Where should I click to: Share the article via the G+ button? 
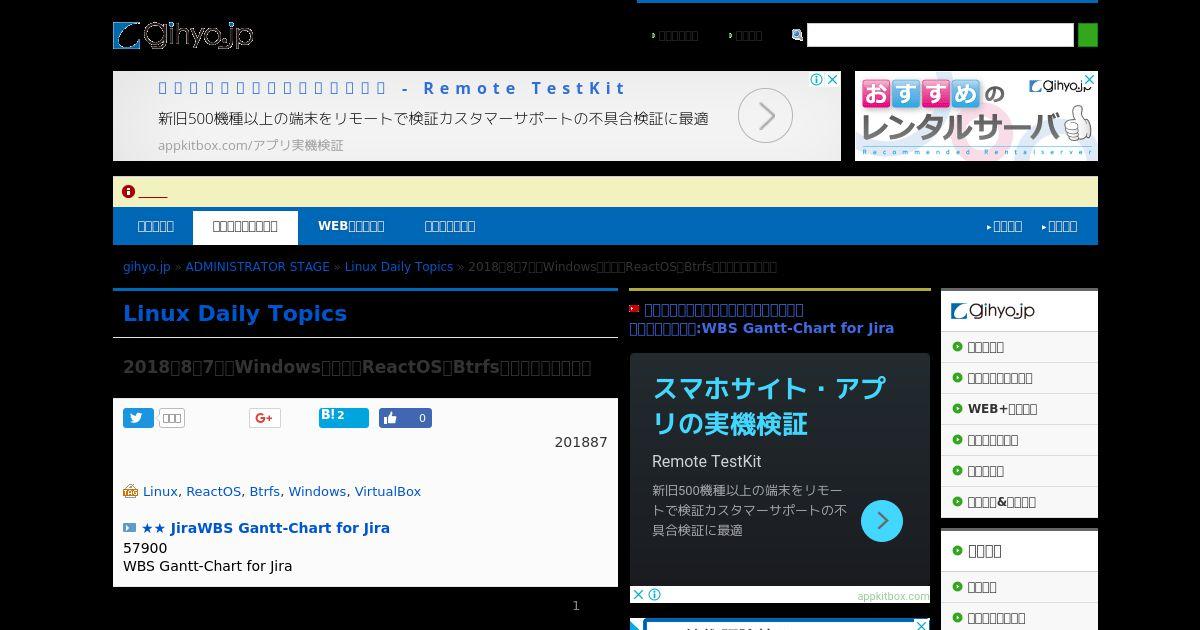click(x=265, y=418)
